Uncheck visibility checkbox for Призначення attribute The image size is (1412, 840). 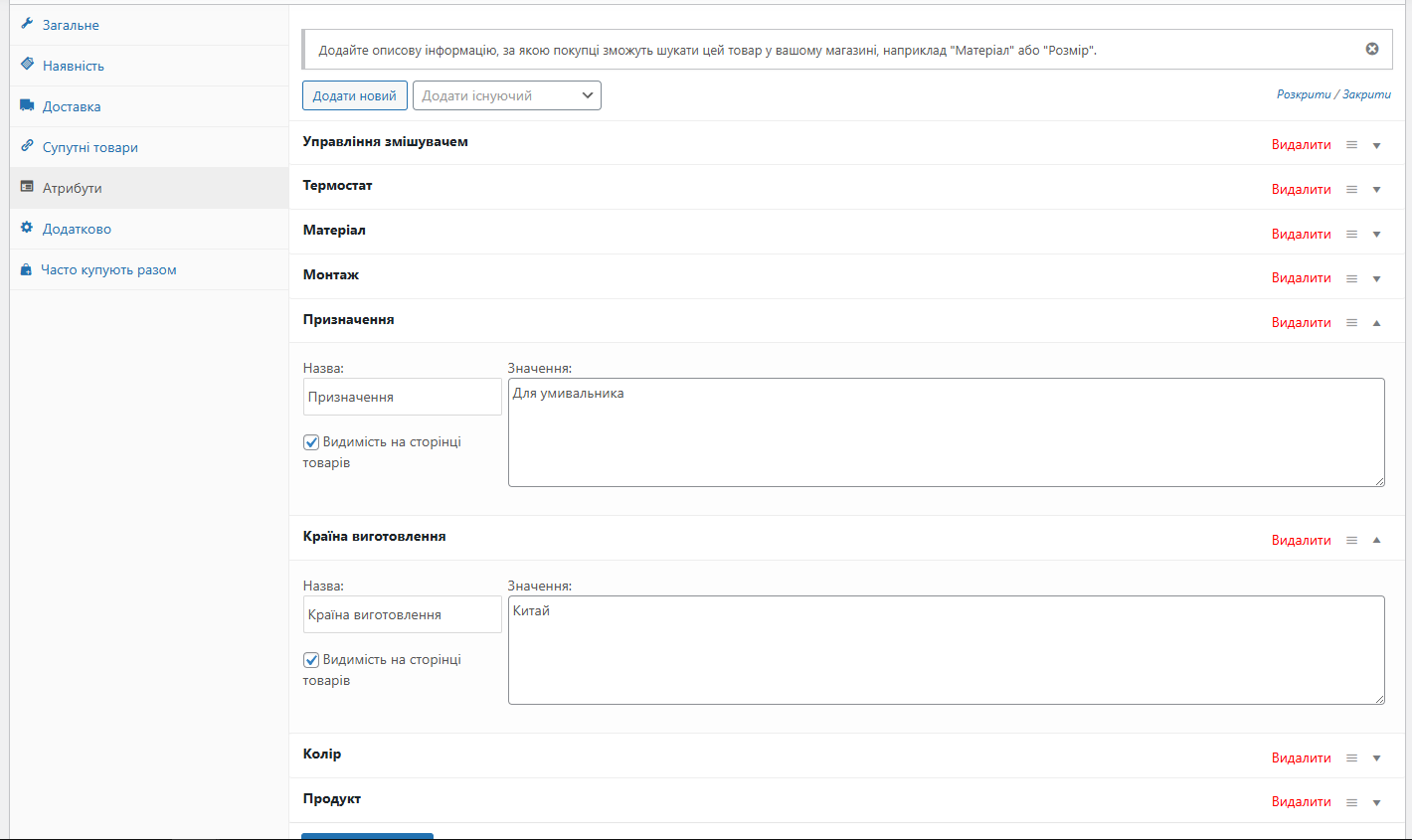(x=311, y=442)
